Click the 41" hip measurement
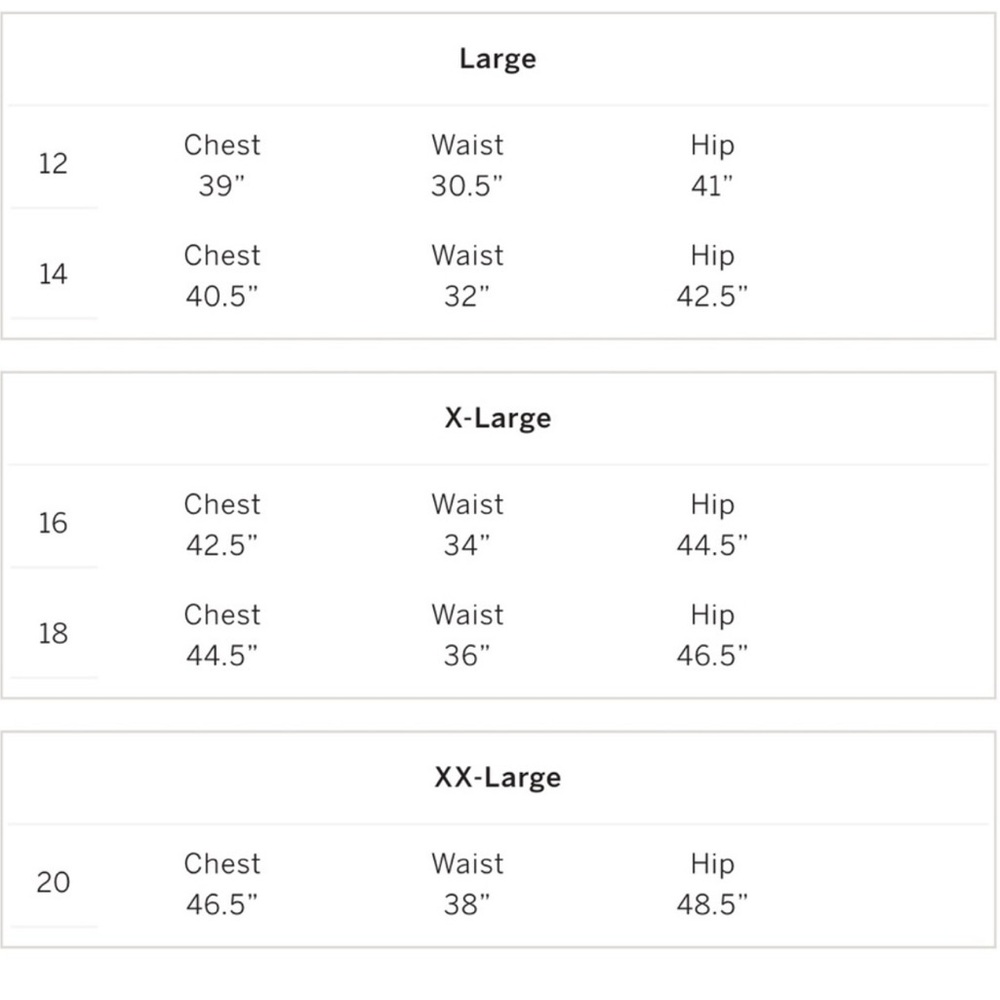Screen dimensions: 1000x1000 [x=712, y=186]
